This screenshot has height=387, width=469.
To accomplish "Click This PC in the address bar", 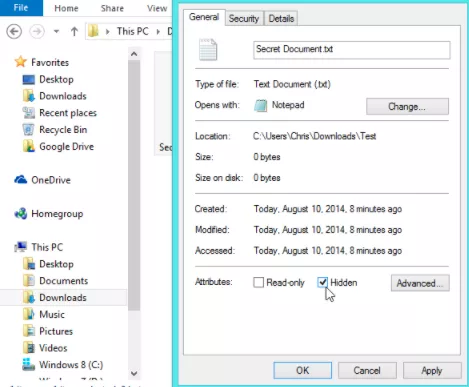I will (x=132, y=31).
